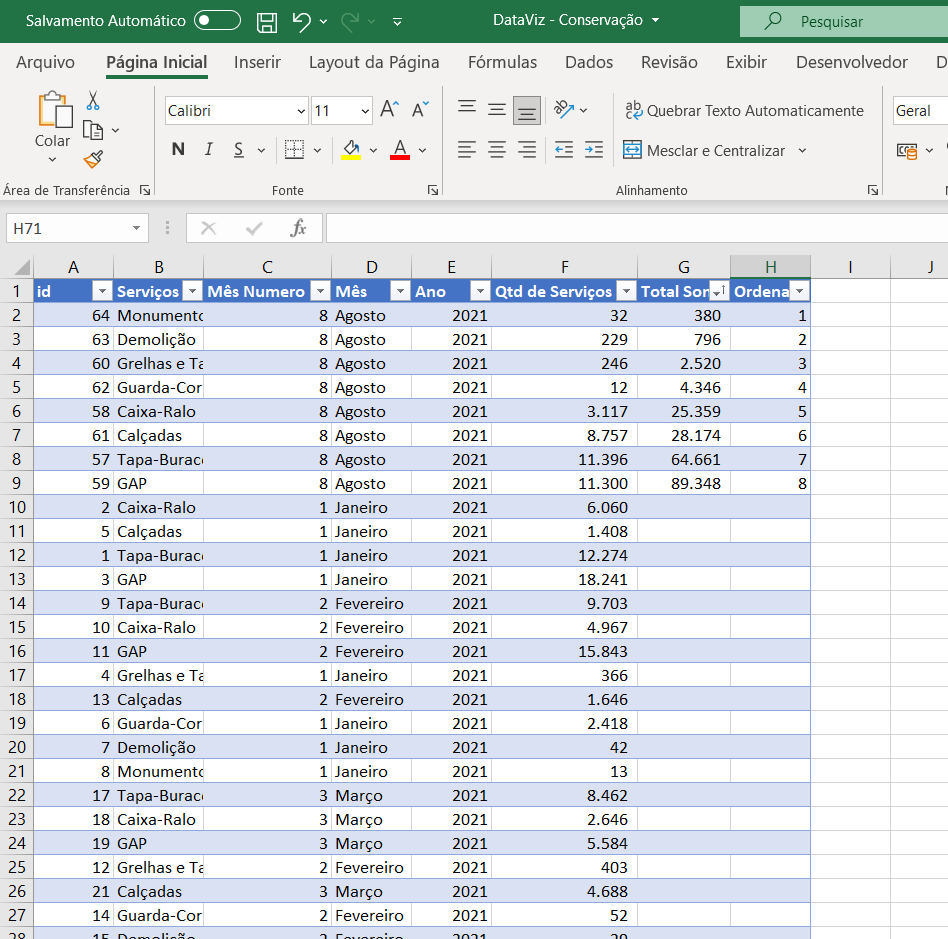This screenshot has width=948, height=939.
Task: Center cell text horizontally
Action: (497, 149)
